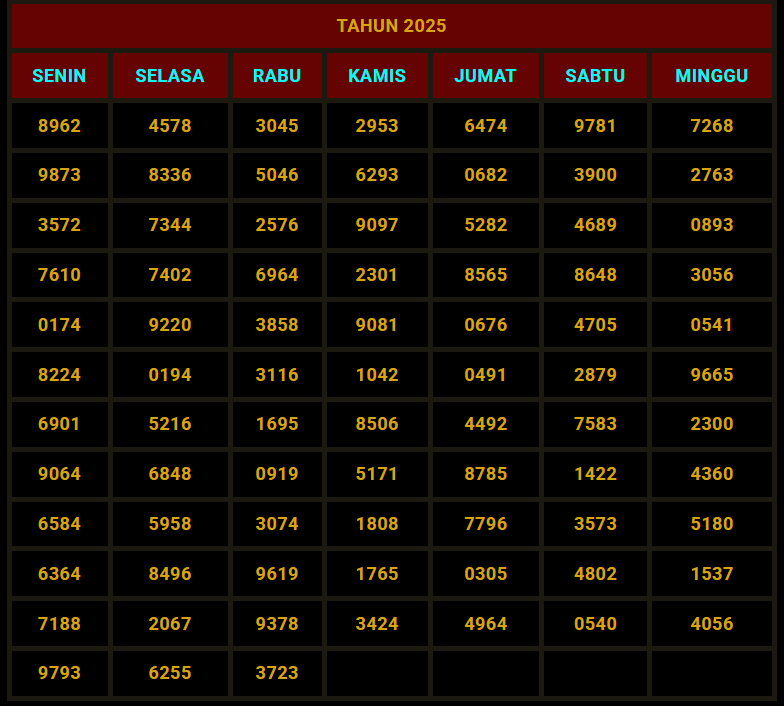Click cell with value 0676
The height and width of the screenshot is (706, 784).
coord(486,324)
